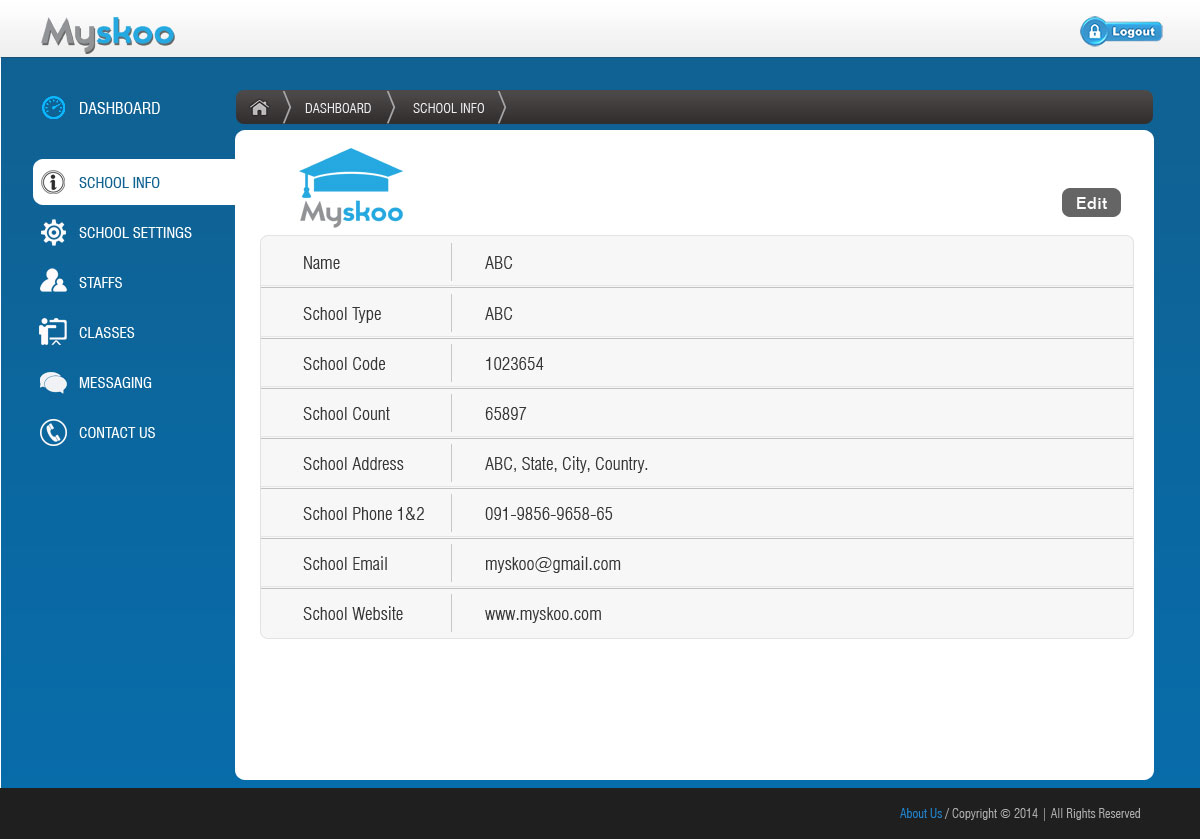Click the address ABC, State, City, Country.
Image resolution: width=1200 pixels, height=839 pixels.
[566, 464]
